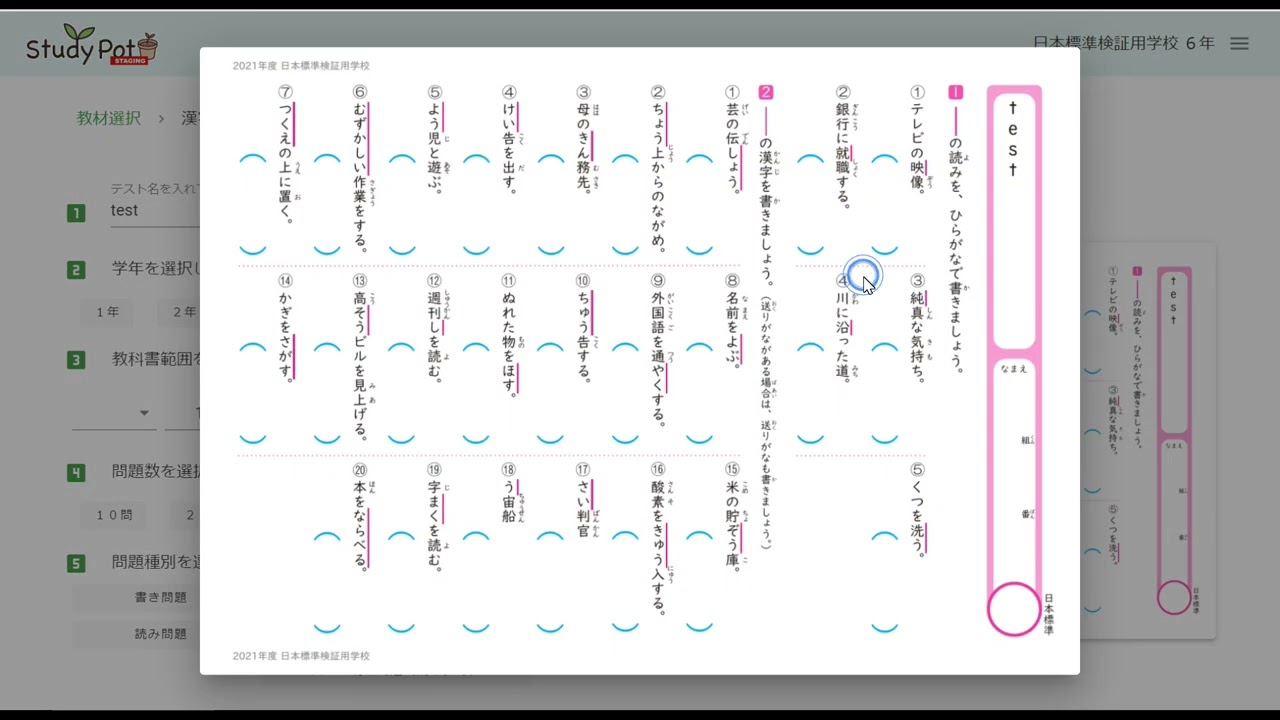Choose 10問 question count
This screenshot has height=720, width=1280.
click(x=114, y=515)
